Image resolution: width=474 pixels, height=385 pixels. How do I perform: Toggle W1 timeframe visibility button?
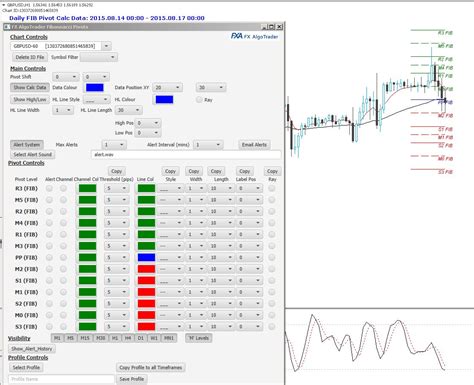tap(154, 338)
